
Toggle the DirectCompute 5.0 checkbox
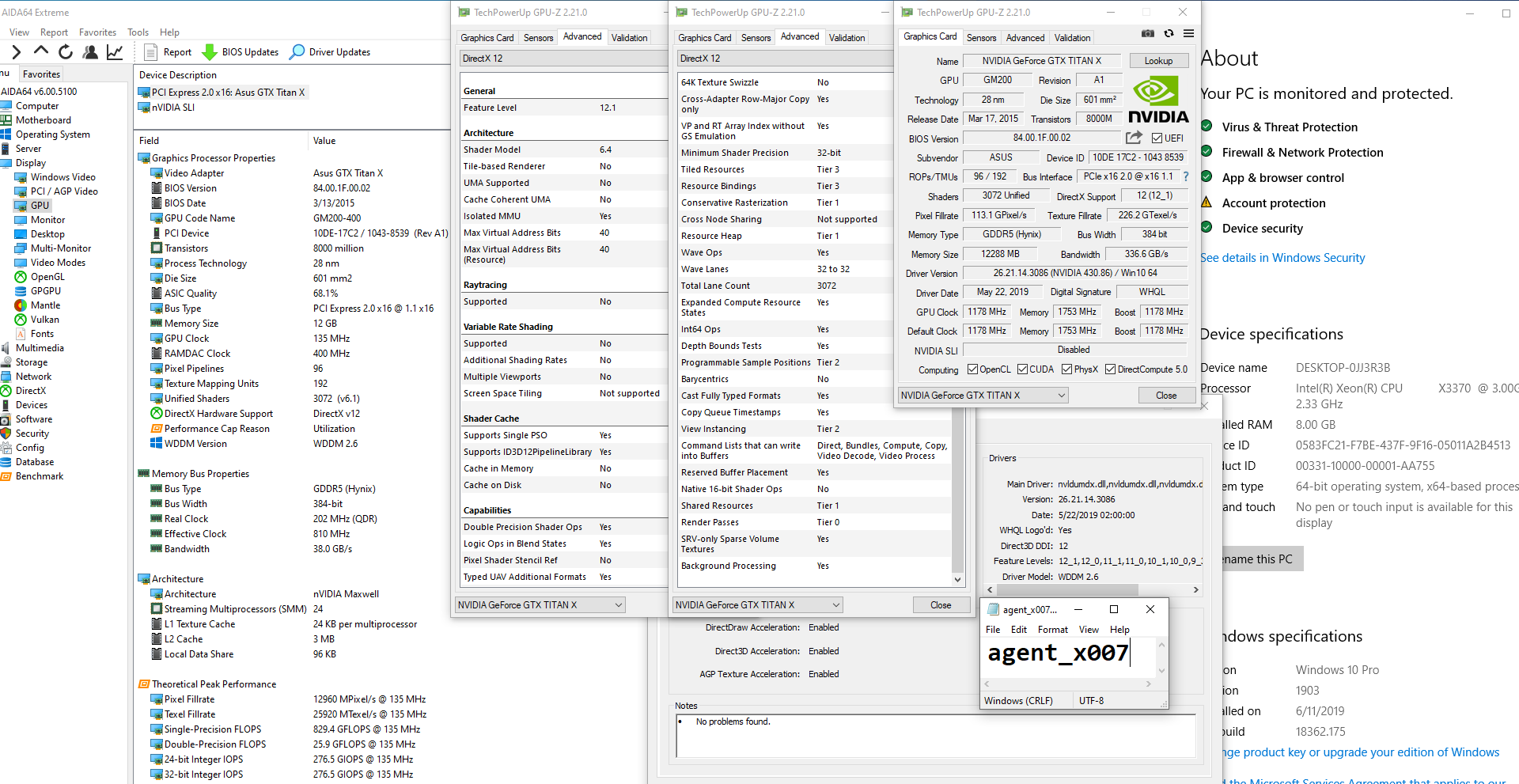1110,369
